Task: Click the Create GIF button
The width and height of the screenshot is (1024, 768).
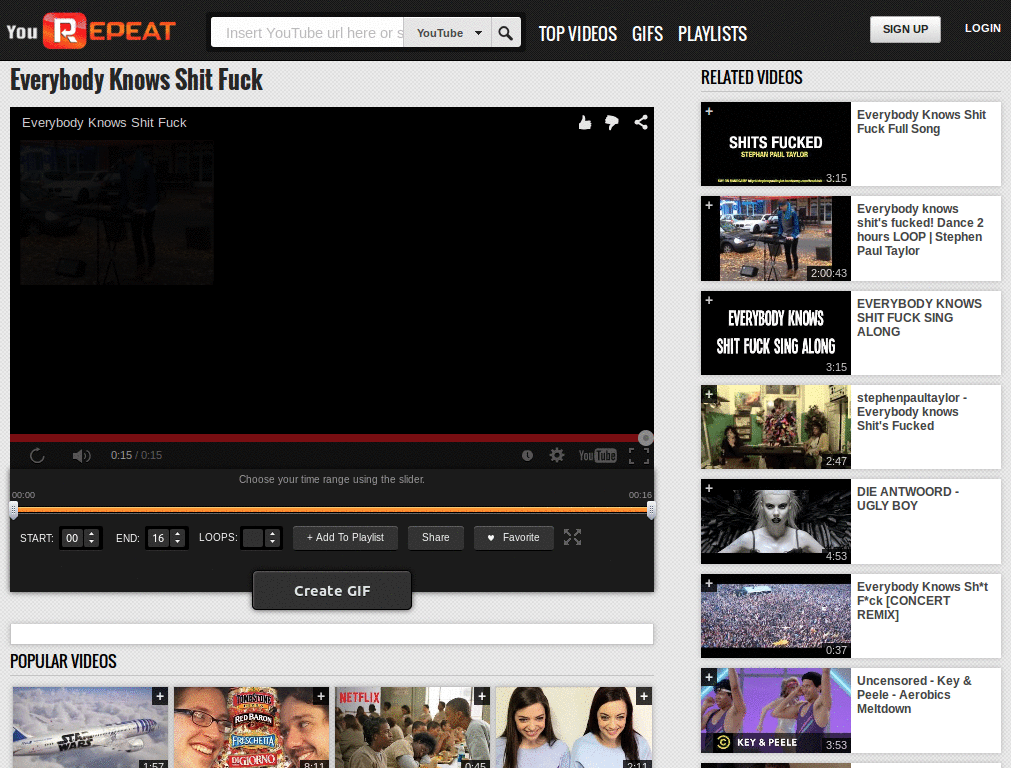Action: tap(332, 590)
